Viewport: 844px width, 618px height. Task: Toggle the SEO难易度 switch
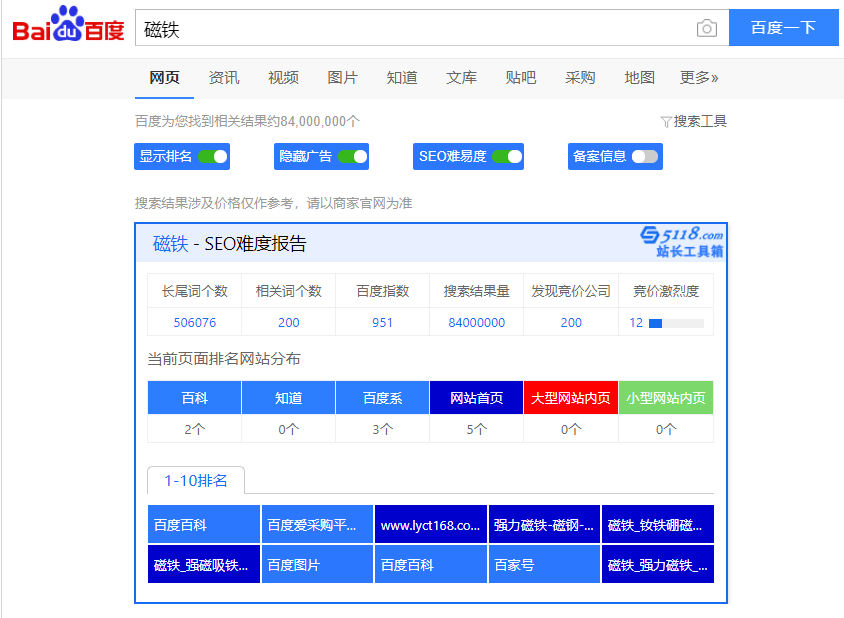click(507, 157)
